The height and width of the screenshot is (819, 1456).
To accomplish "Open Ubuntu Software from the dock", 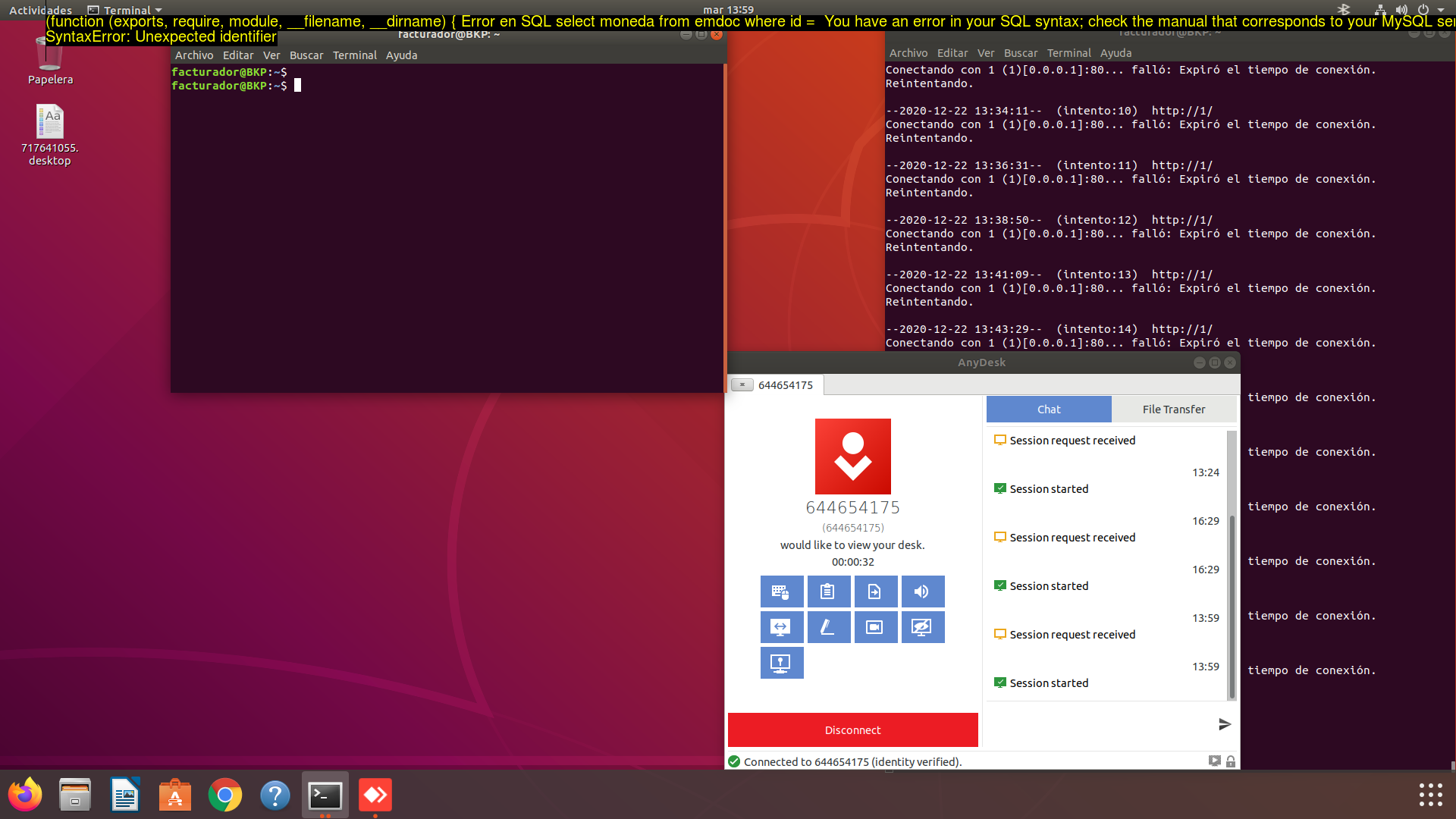I will 175,795.
